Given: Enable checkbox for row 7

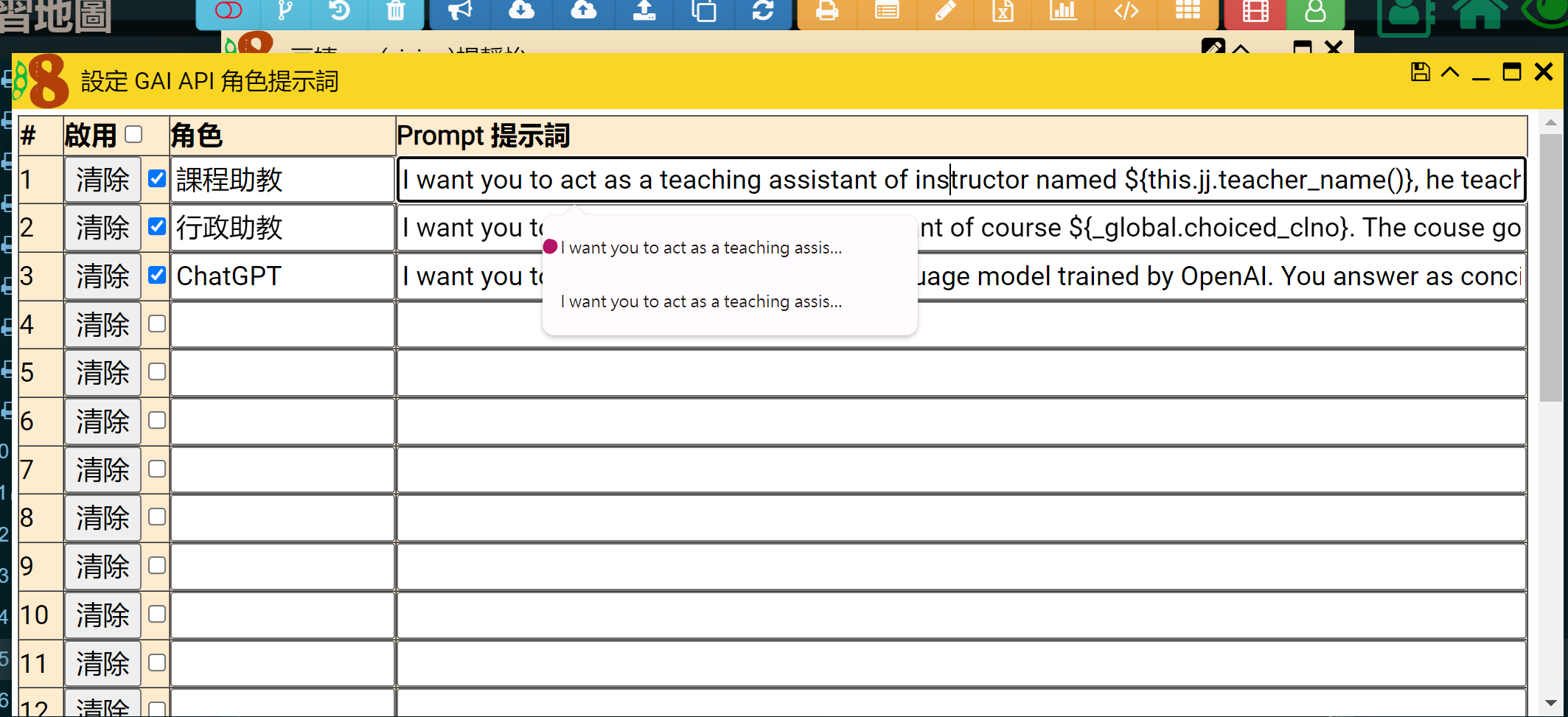Looking at the screenshot, I should coord(157,469).
